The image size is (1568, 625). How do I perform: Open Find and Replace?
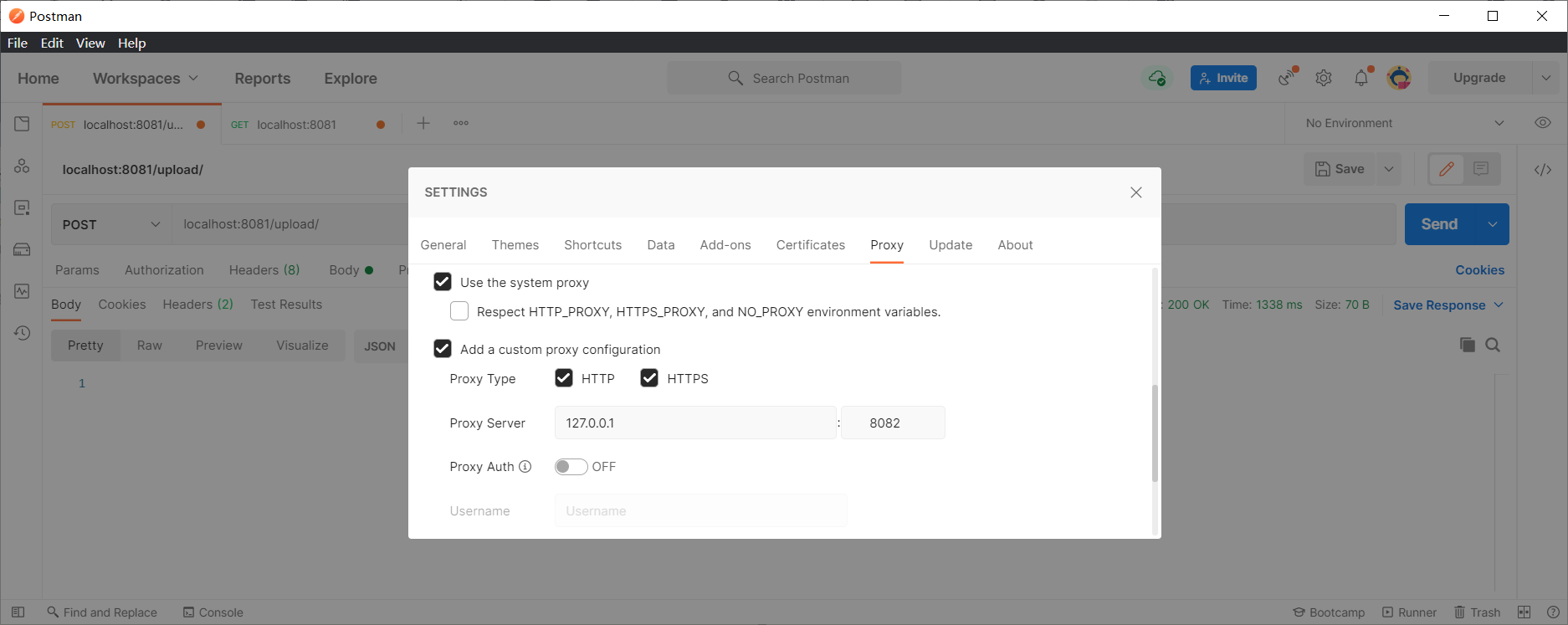click(x=102, y=612)
